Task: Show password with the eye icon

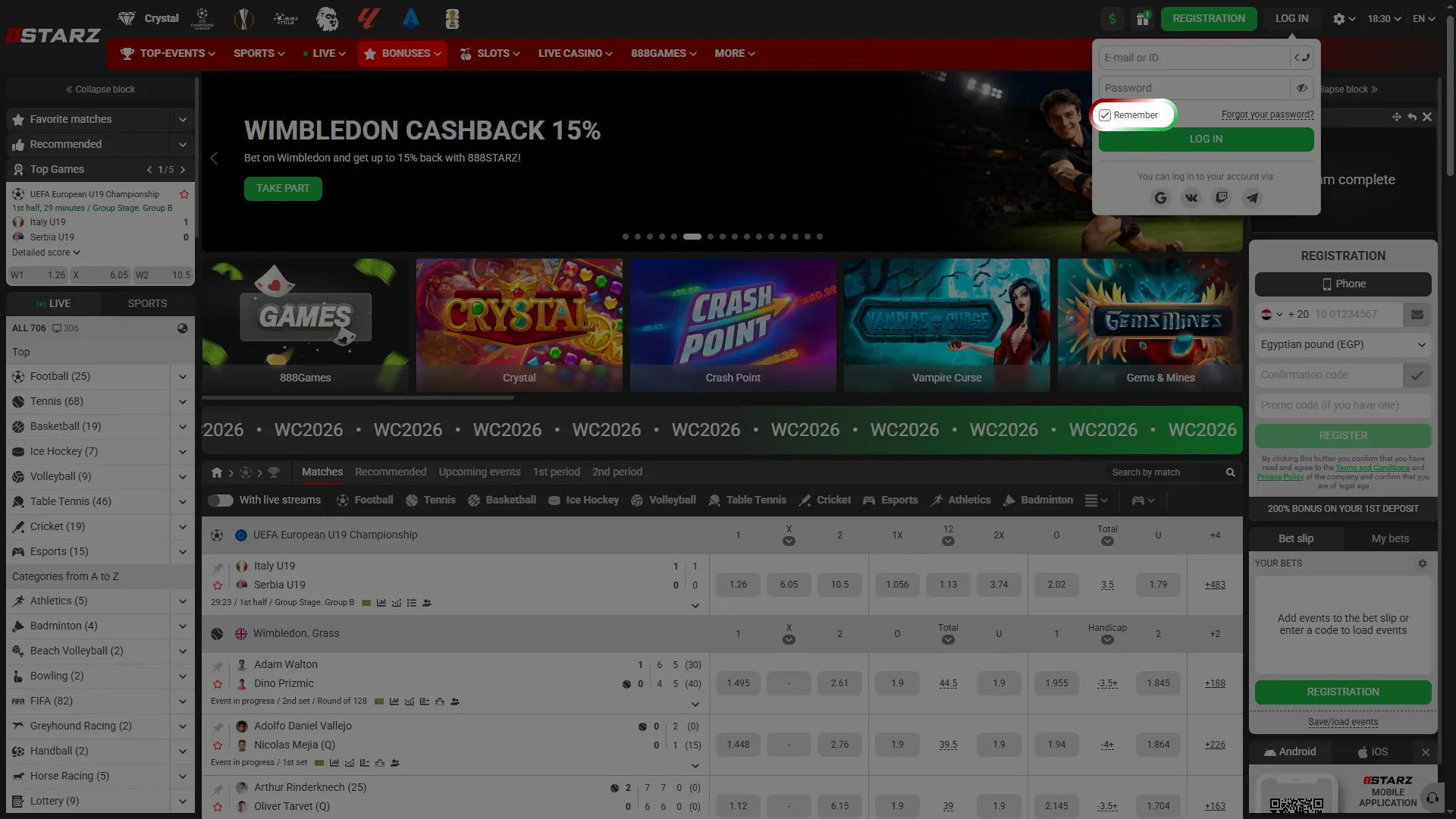Action: pyautogui.click(x=1302, y=88)
